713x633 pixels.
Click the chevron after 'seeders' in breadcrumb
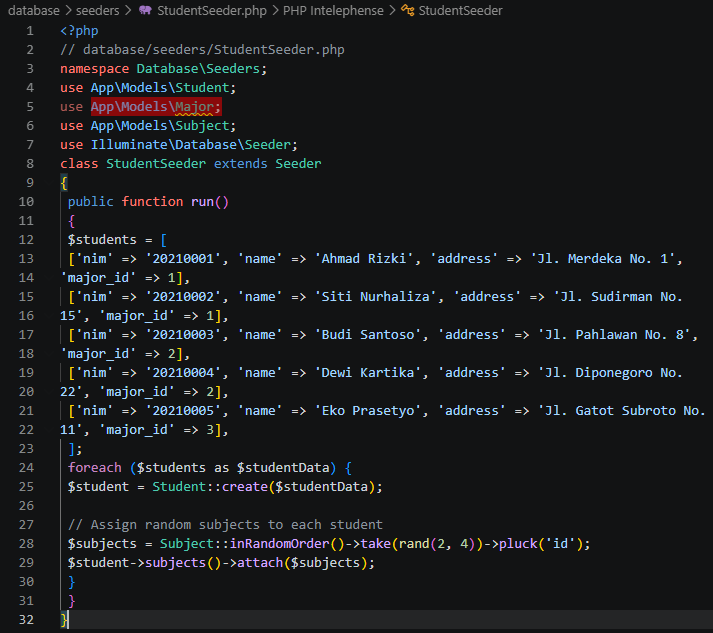click(x=128, y=10)
